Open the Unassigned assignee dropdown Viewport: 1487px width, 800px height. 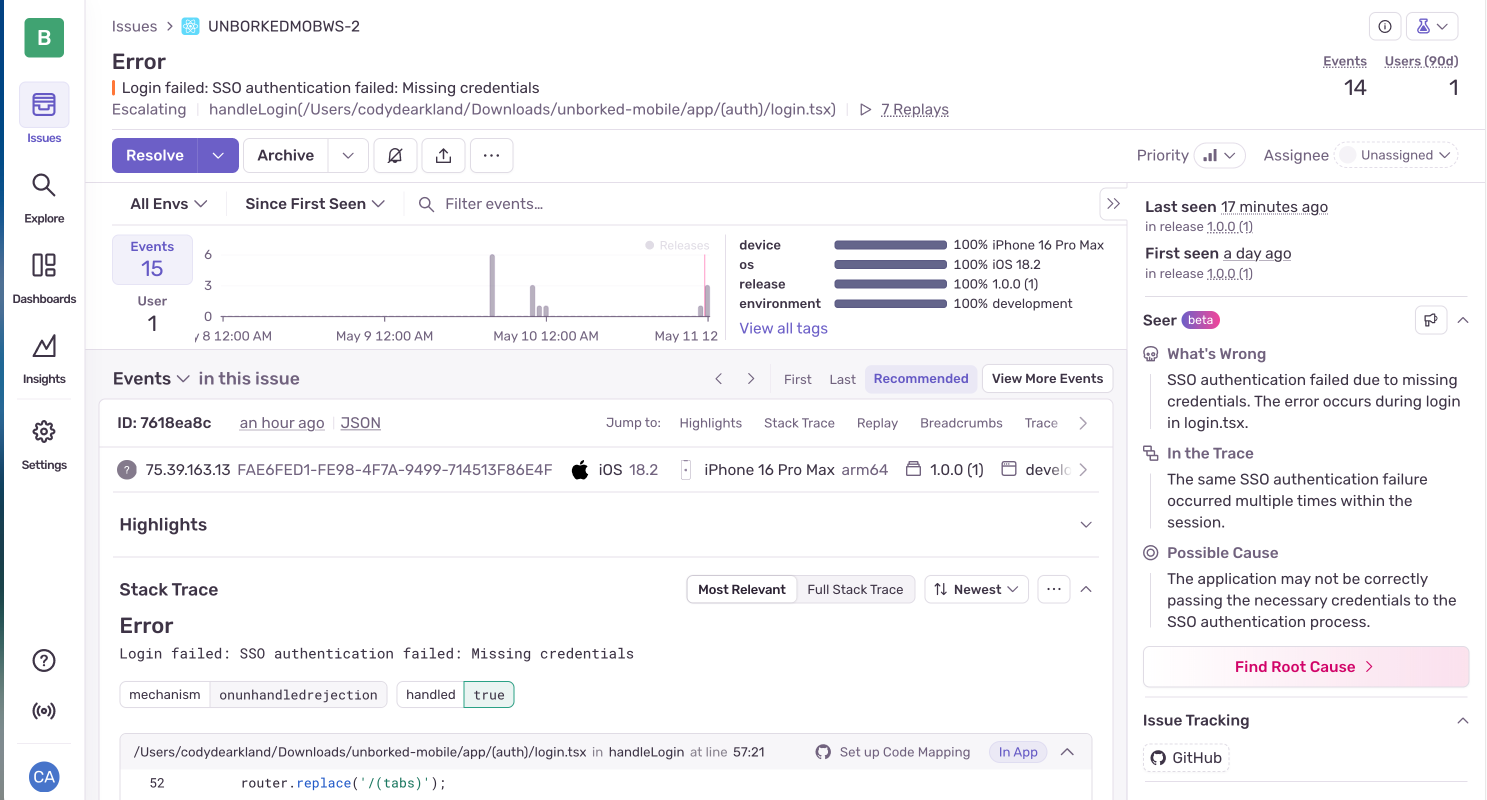[1396, 155]
